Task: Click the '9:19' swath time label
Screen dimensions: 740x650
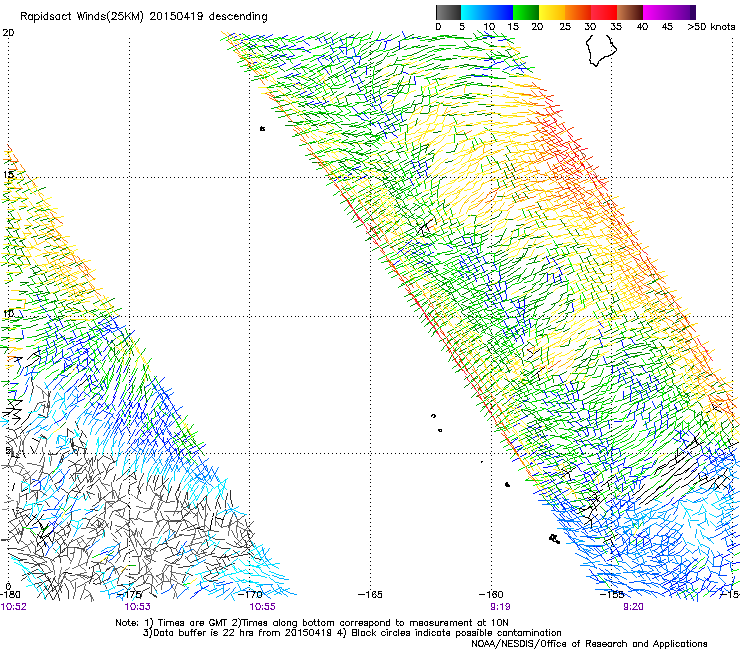Action: pyautogui.click(x=500, y=607)
